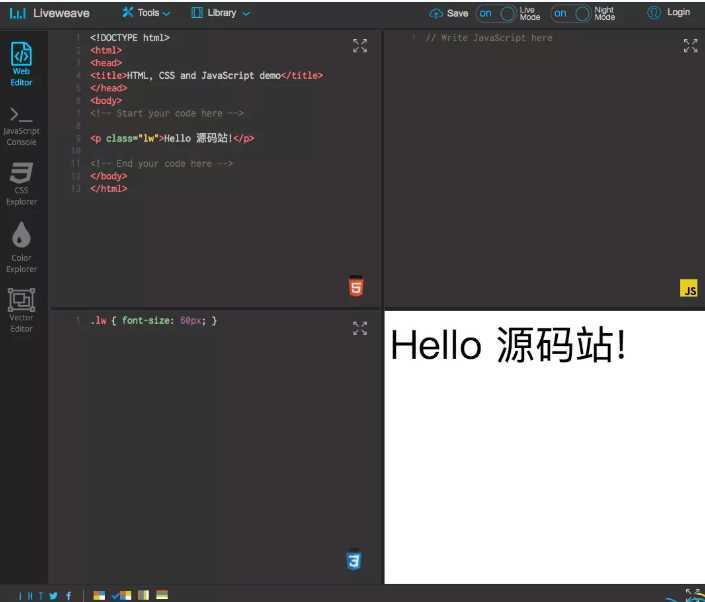Click the <body> opening tag line
The height and width of the screenshot is (602, 705).
106,101
